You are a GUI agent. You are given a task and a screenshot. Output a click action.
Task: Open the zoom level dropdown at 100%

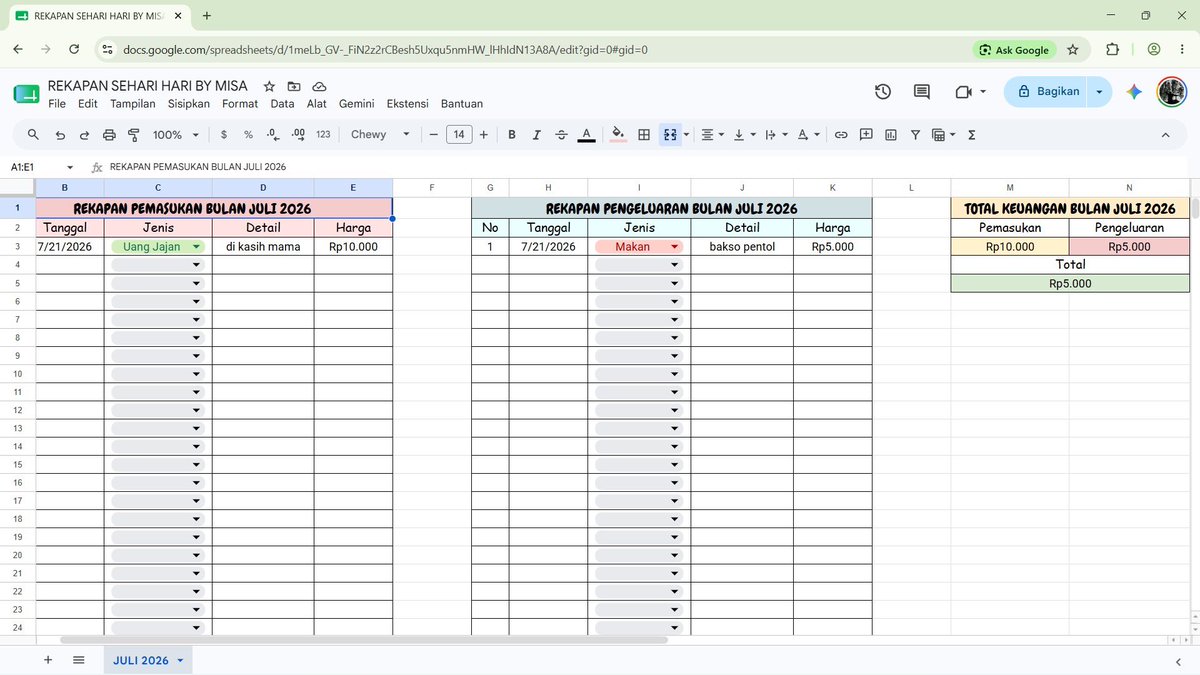[x=176, y=134]
